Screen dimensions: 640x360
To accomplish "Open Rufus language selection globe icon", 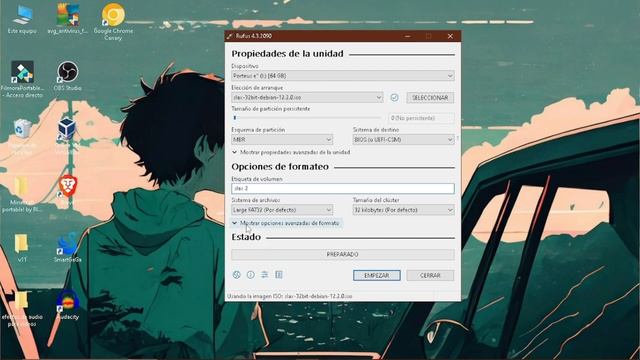I will pyautogui.click(x=236, y=275).
